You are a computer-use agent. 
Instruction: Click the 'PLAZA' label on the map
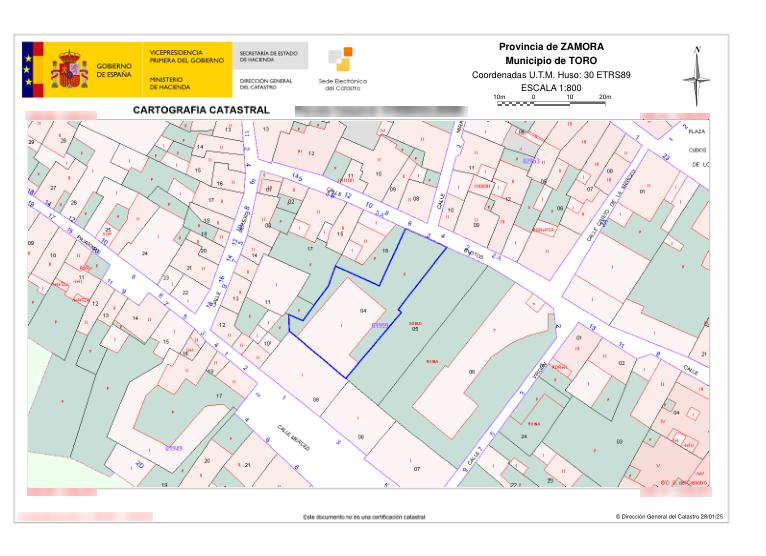click(697, 131)
